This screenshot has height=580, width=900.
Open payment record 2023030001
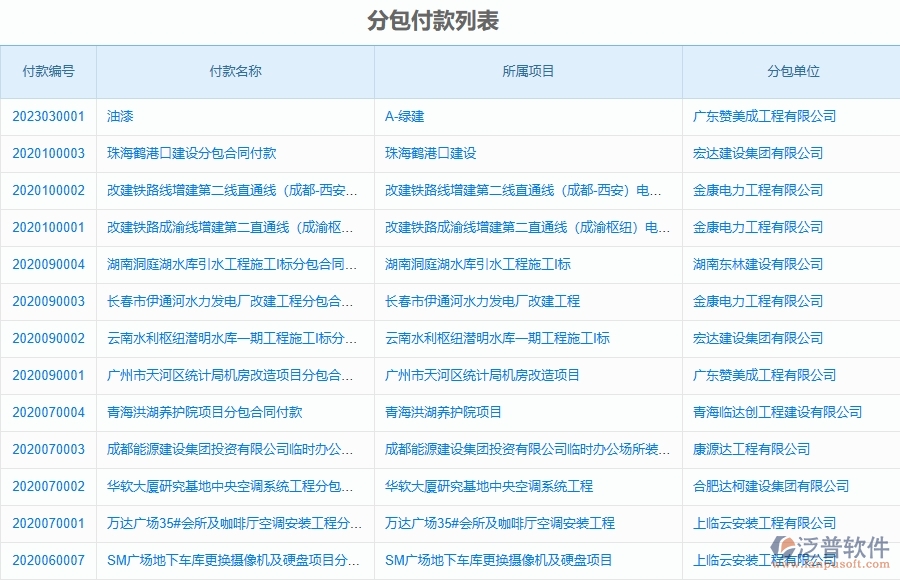click(46, 116)
